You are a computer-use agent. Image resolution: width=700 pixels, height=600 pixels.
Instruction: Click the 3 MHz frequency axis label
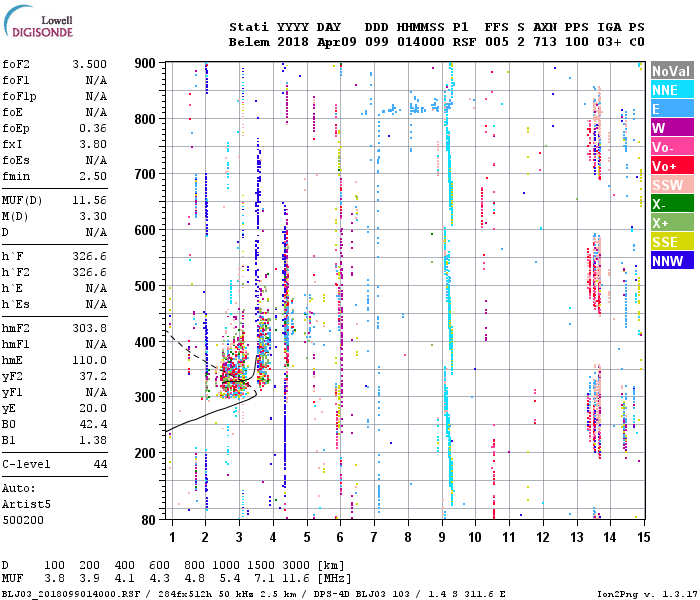239,537
